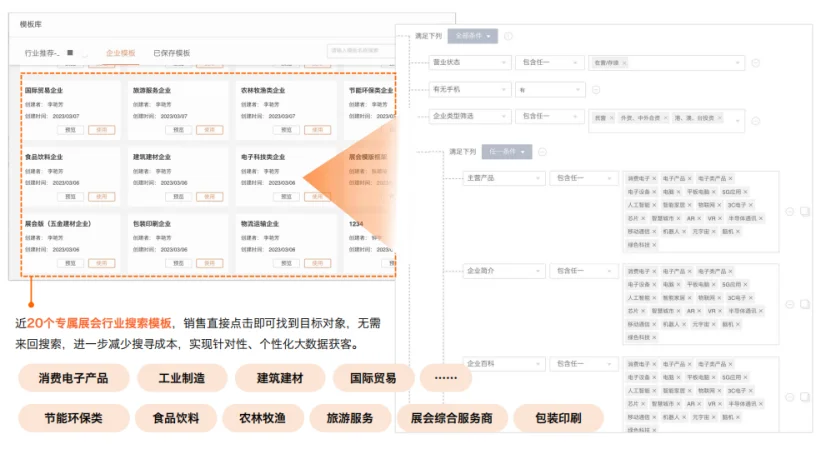Delete VR tag in 企业百科 row
This screenshot has width=831, height=449.
720,404
